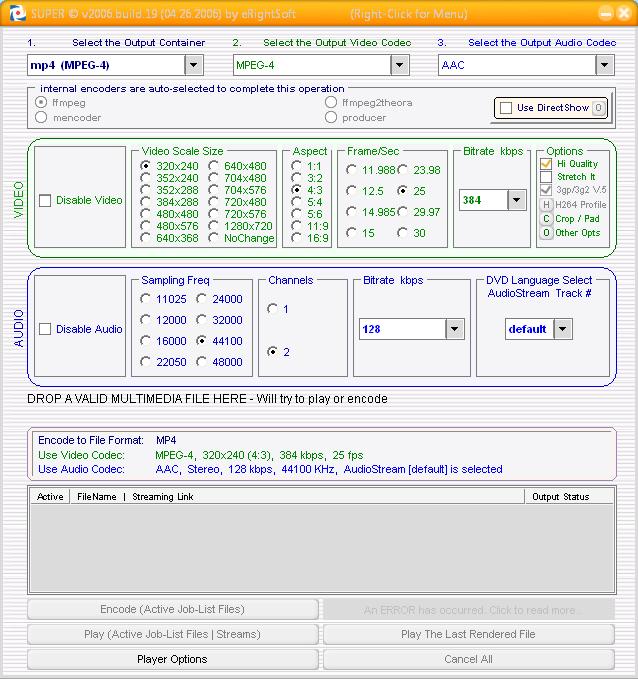Select the ffmpeg2theora encoder radio button
This screenshot has height=679, width=638.
(x=331, y=103)
